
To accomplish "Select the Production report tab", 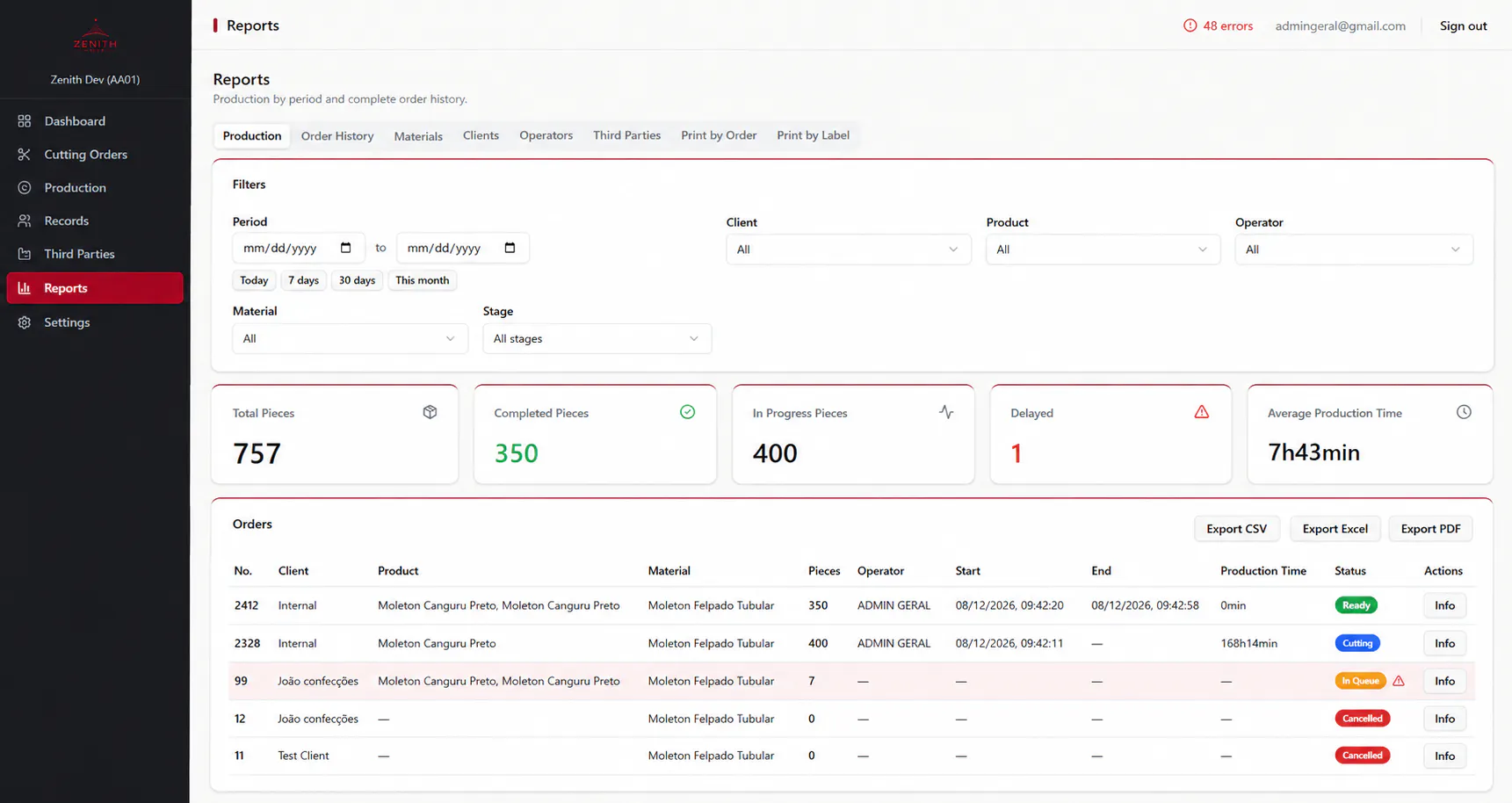I will 252,136.
